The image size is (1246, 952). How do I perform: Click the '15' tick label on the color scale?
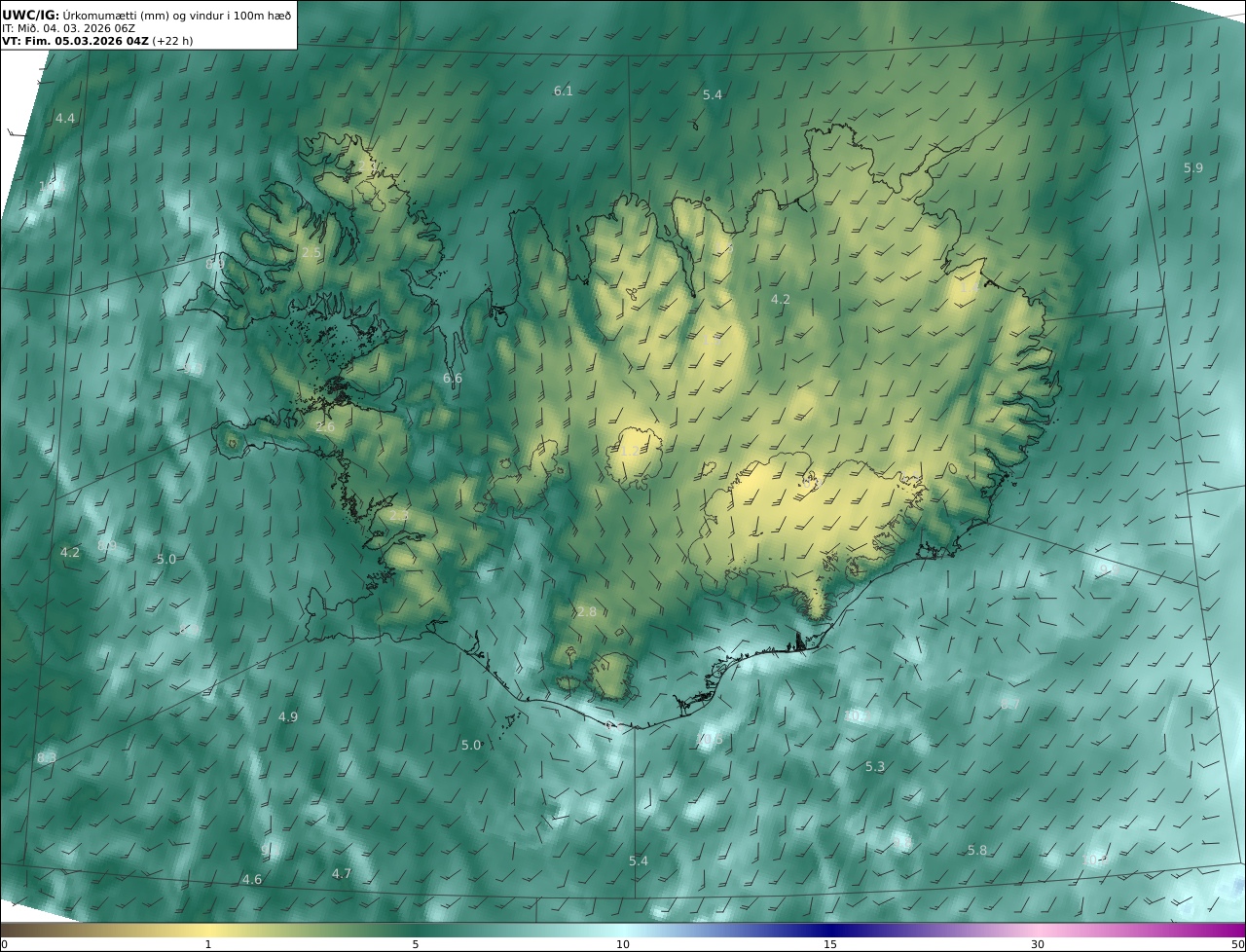point(830,945)
